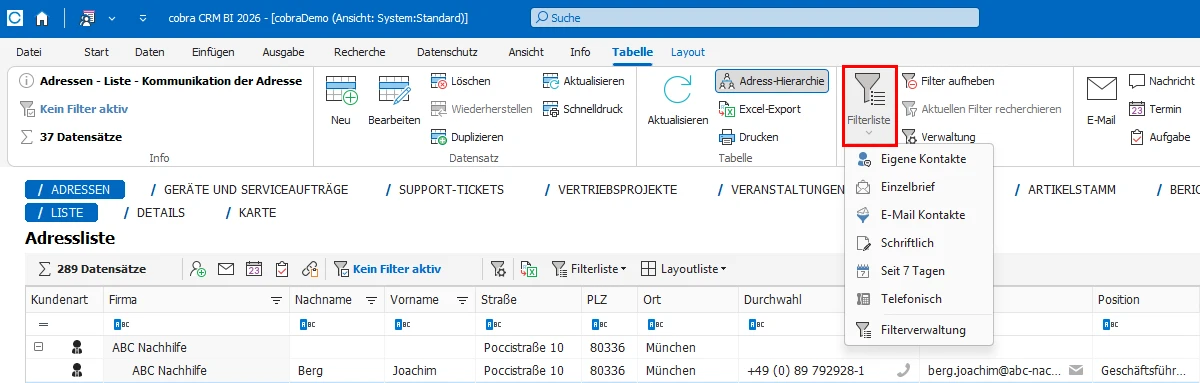Select the Telefonisch filter entry
This screenshot has height=383, width=1200.
tap(919, 299)
